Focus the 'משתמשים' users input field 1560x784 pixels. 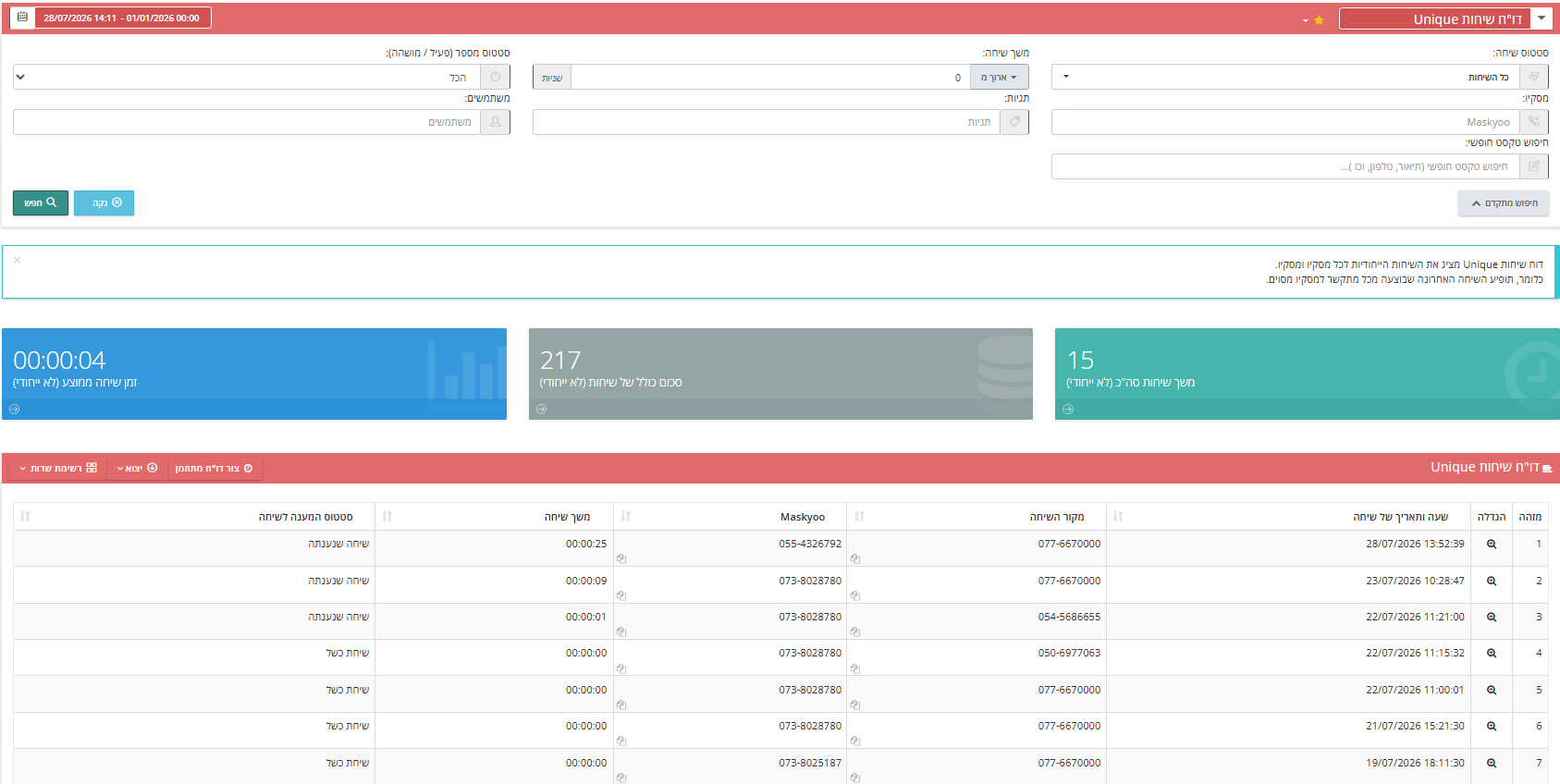[x=247, y=122]
